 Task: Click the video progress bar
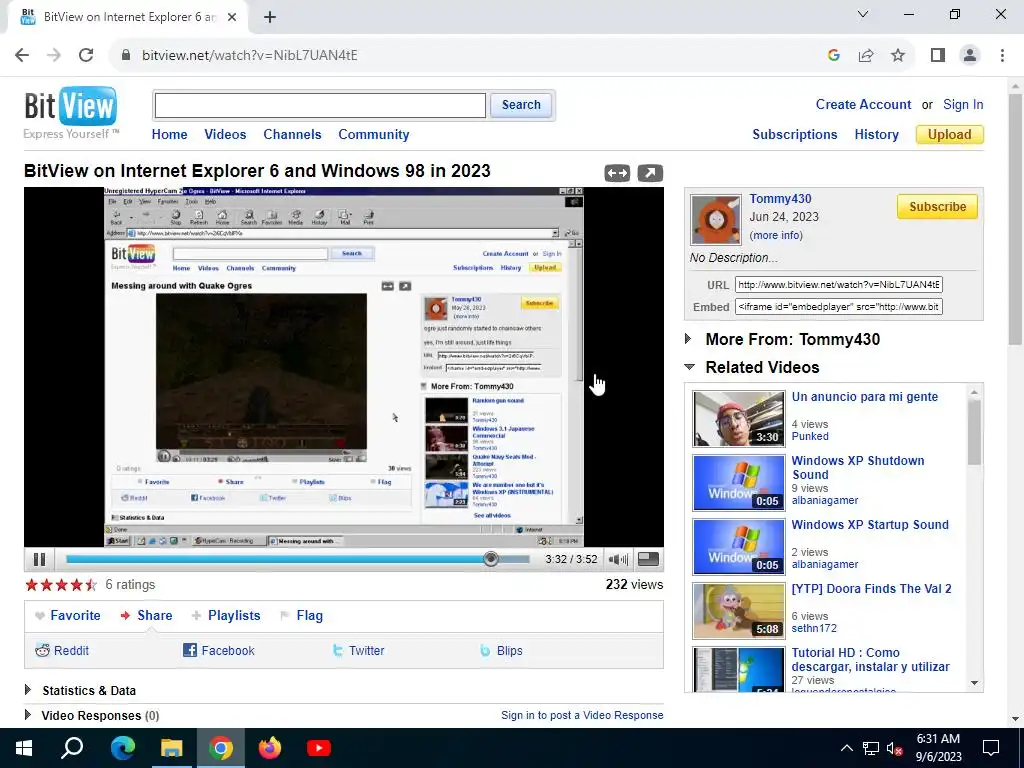[297, 559]
